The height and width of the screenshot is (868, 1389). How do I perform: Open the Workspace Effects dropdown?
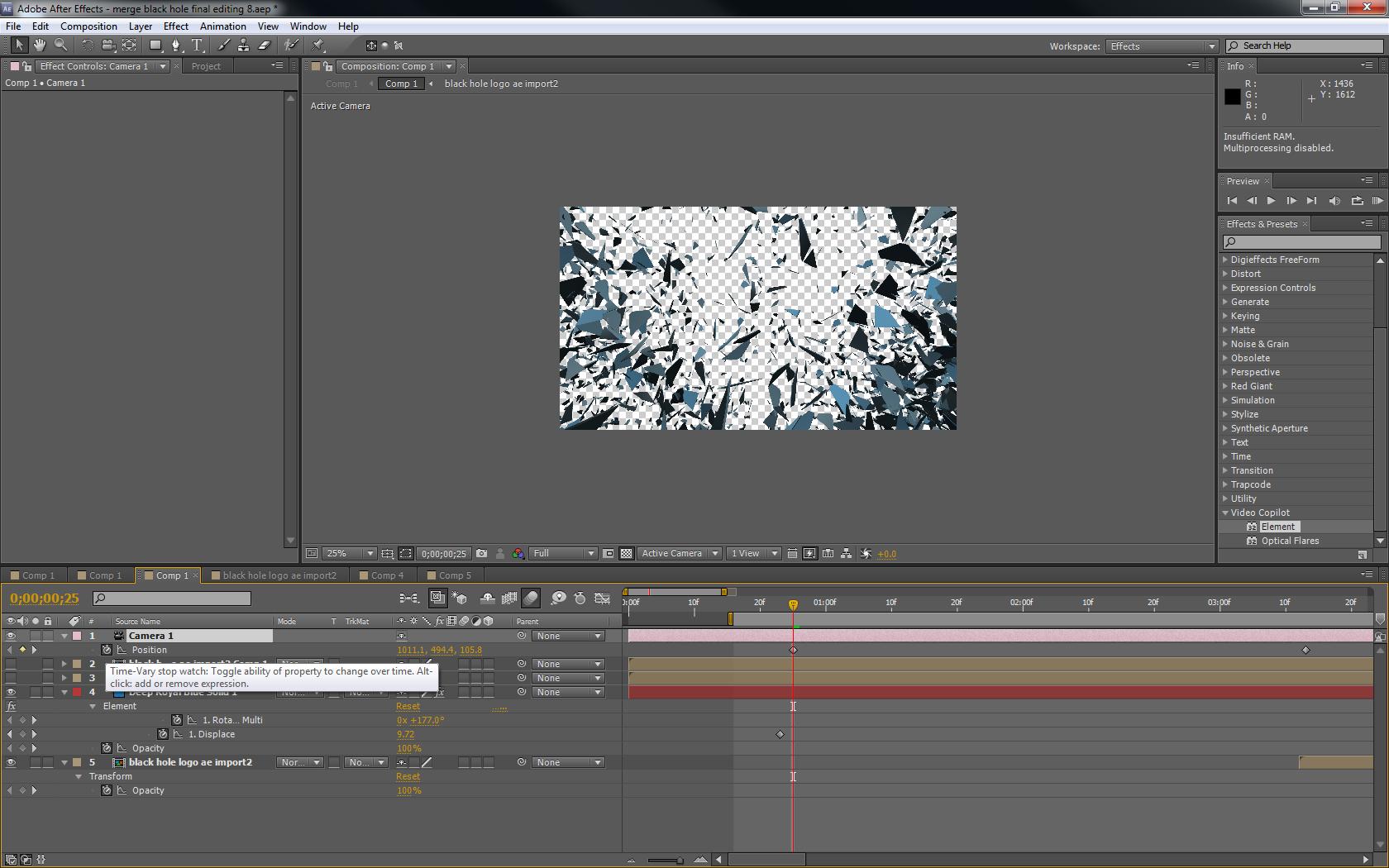pos(1162,46)
